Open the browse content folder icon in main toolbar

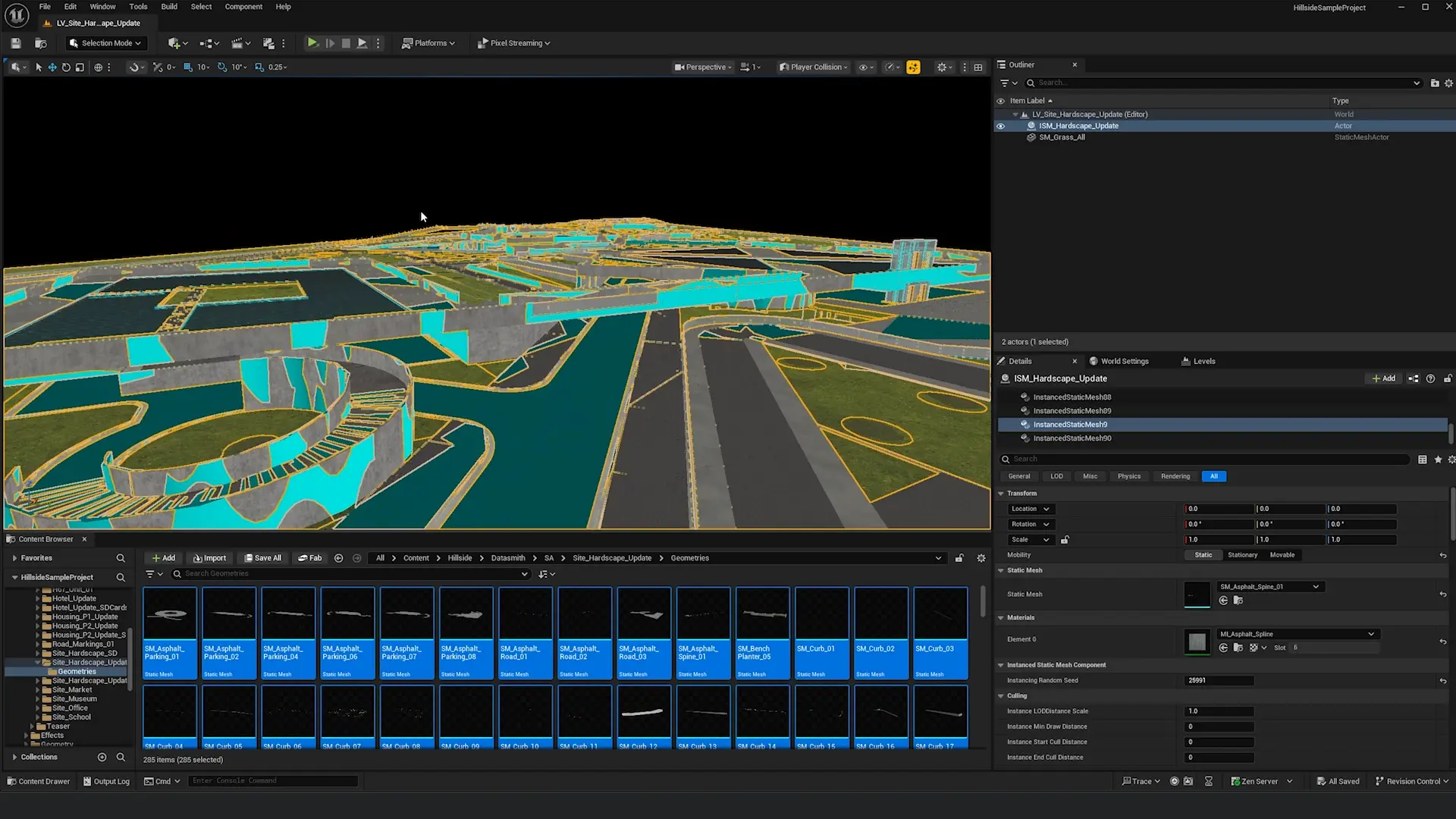point(41,43)
